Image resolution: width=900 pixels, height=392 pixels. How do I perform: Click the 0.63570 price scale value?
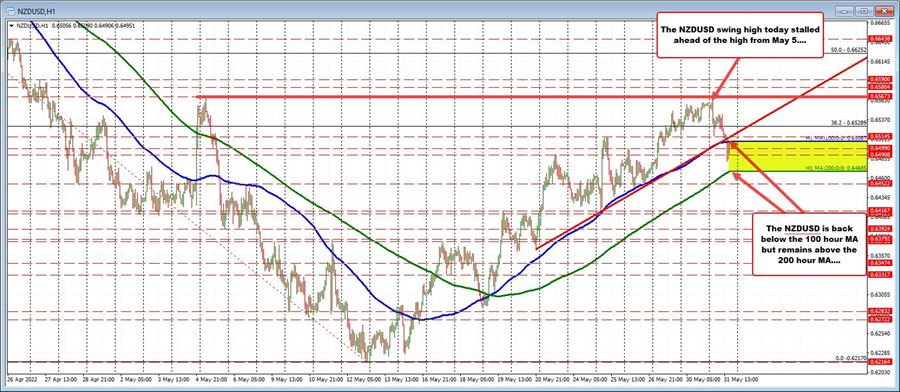880,255
